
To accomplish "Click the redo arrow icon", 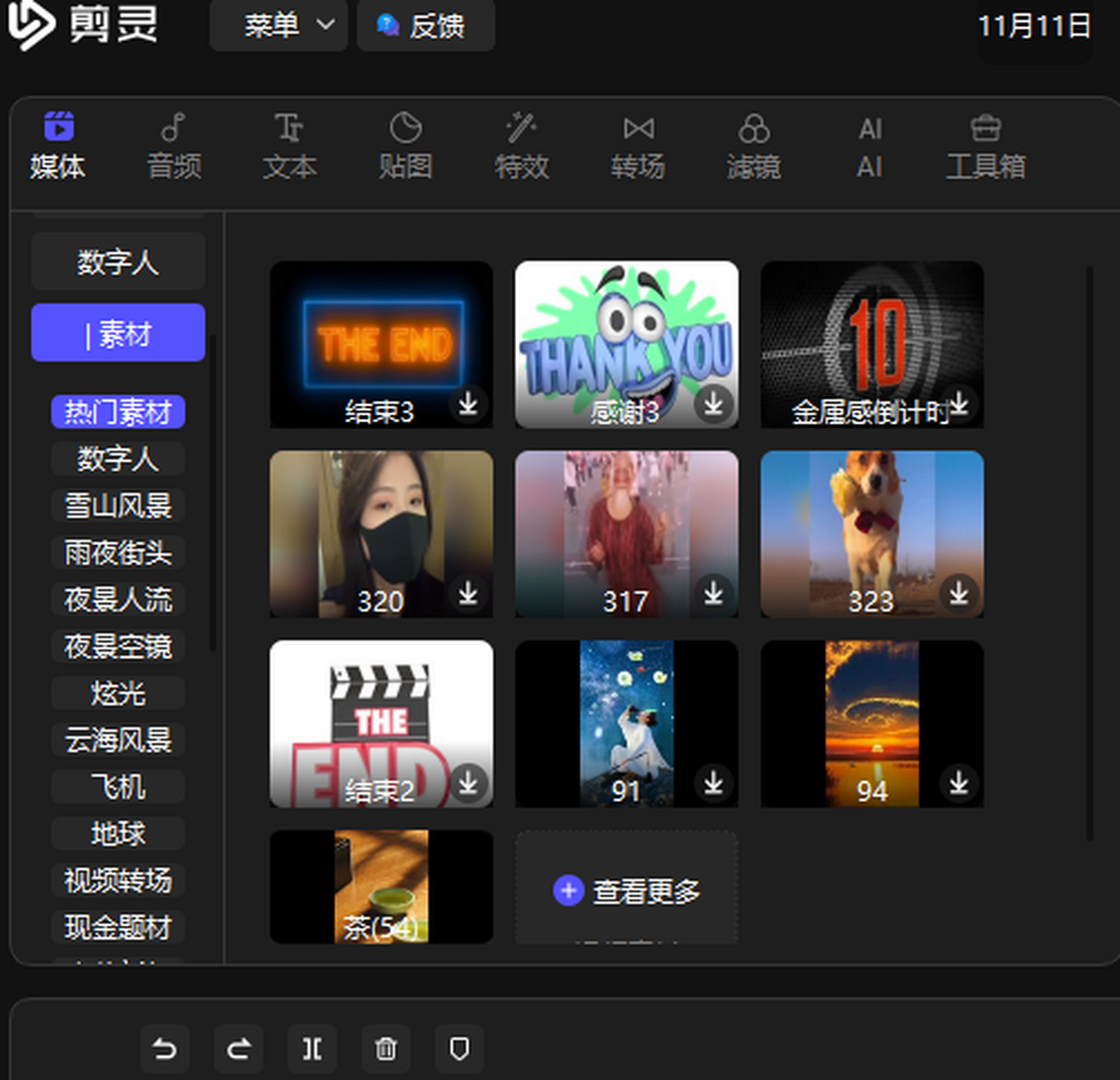I will point(238,1049).
